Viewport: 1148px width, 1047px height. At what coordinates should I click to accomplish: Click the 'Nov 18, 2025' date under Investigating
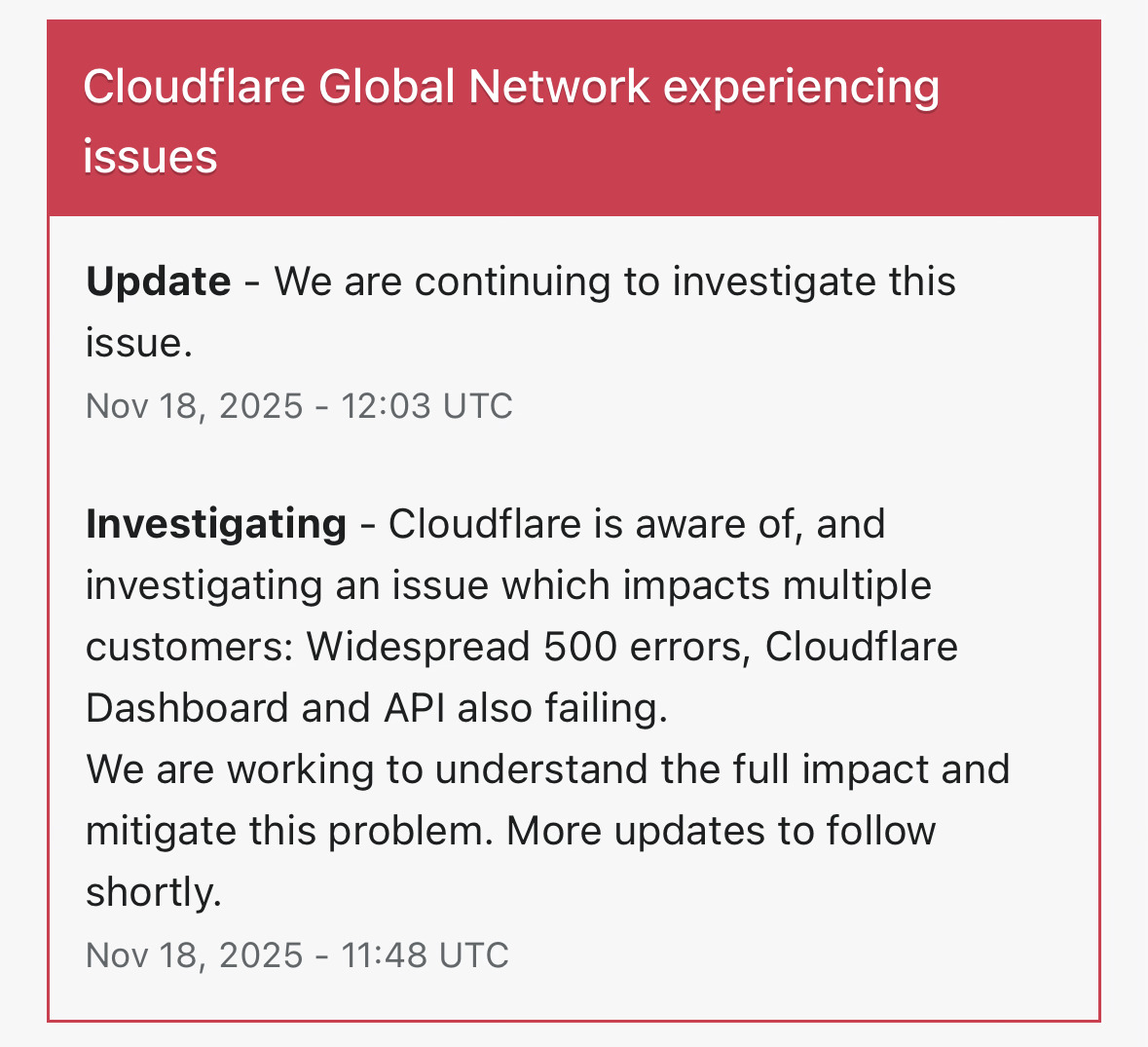[x=195, y=955]
